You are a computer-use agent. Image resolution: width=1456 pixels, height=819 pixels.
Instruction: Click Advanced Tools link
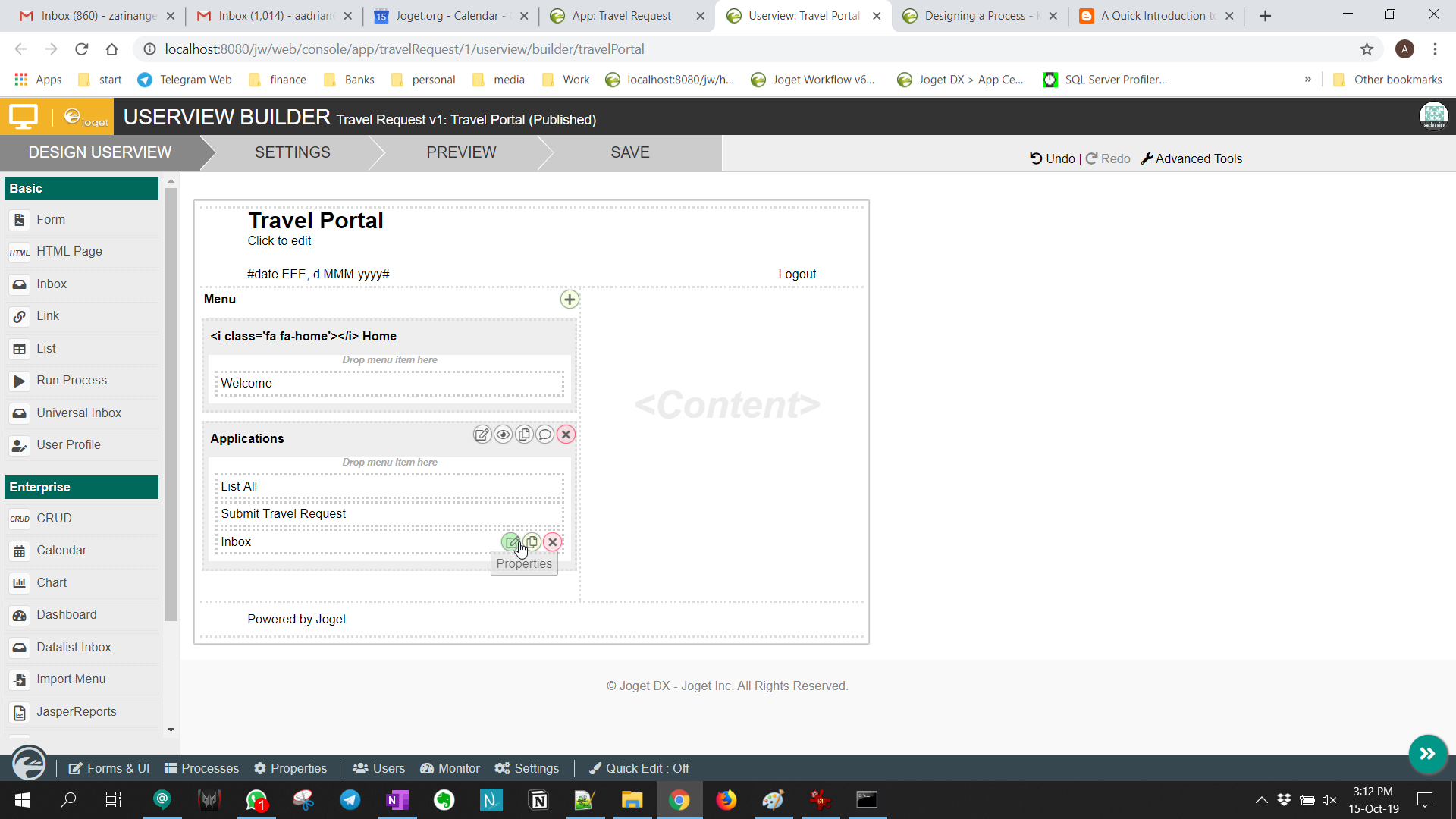tap(1191, 158)
